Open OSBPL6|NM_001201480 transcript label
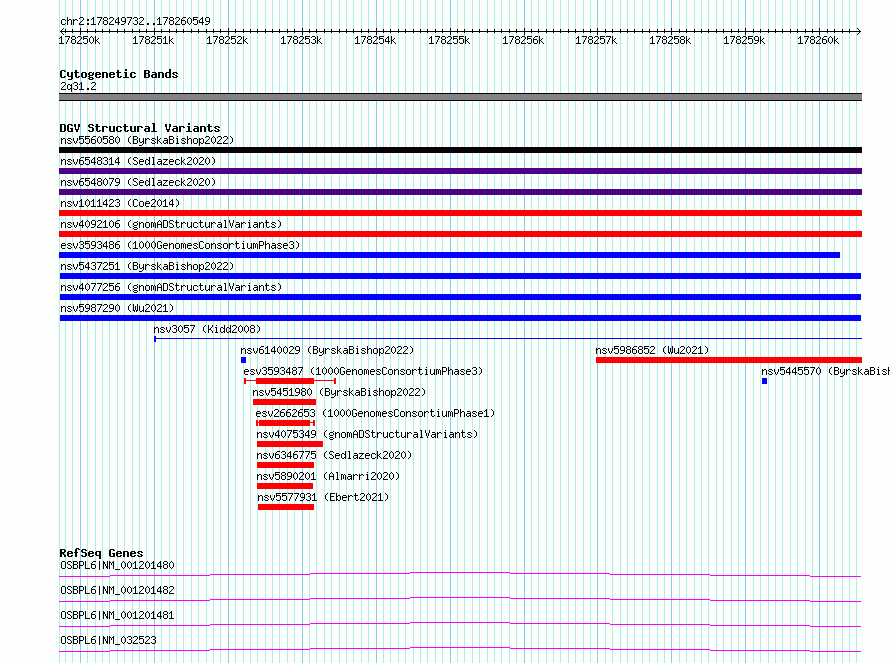The width and height of the screenshot is (890, 663). tap(117, 565)
